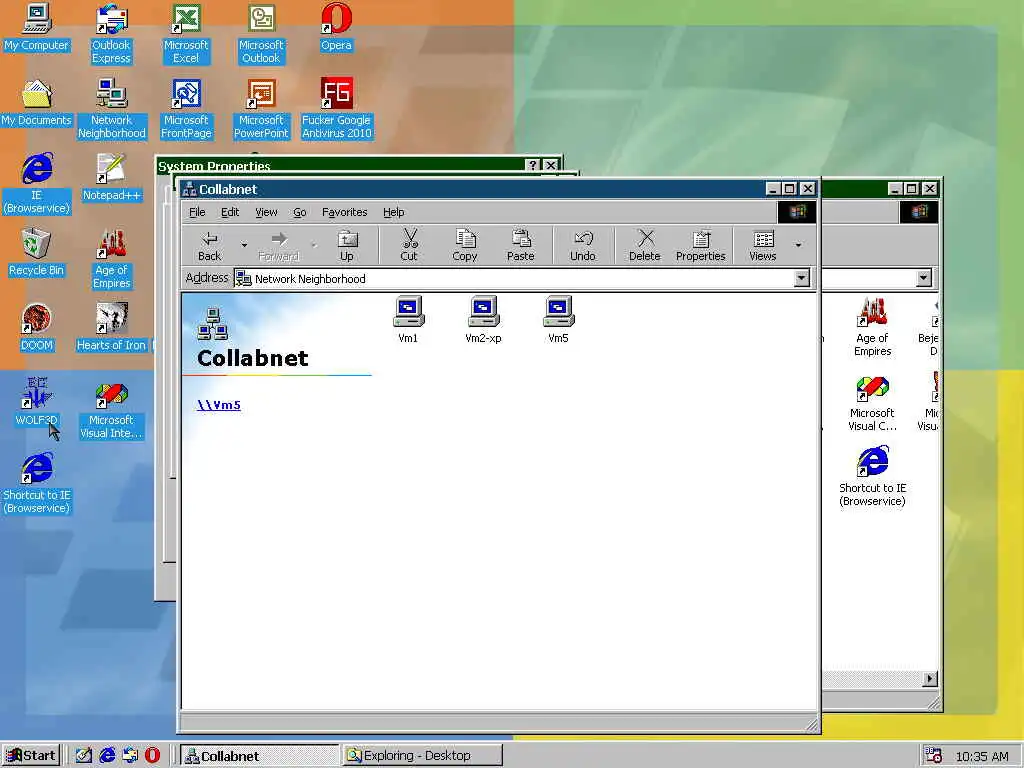The image size is (1024, 768).
Task: Click the Delete toolbar button
Action: [645, 246]
